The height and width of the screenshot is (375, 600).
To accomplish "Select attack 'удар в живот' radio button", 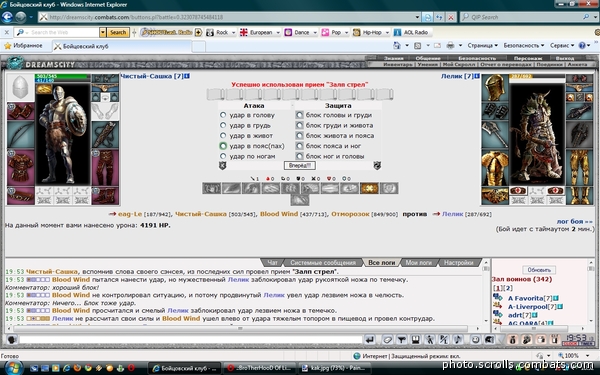I will [223, 135].
